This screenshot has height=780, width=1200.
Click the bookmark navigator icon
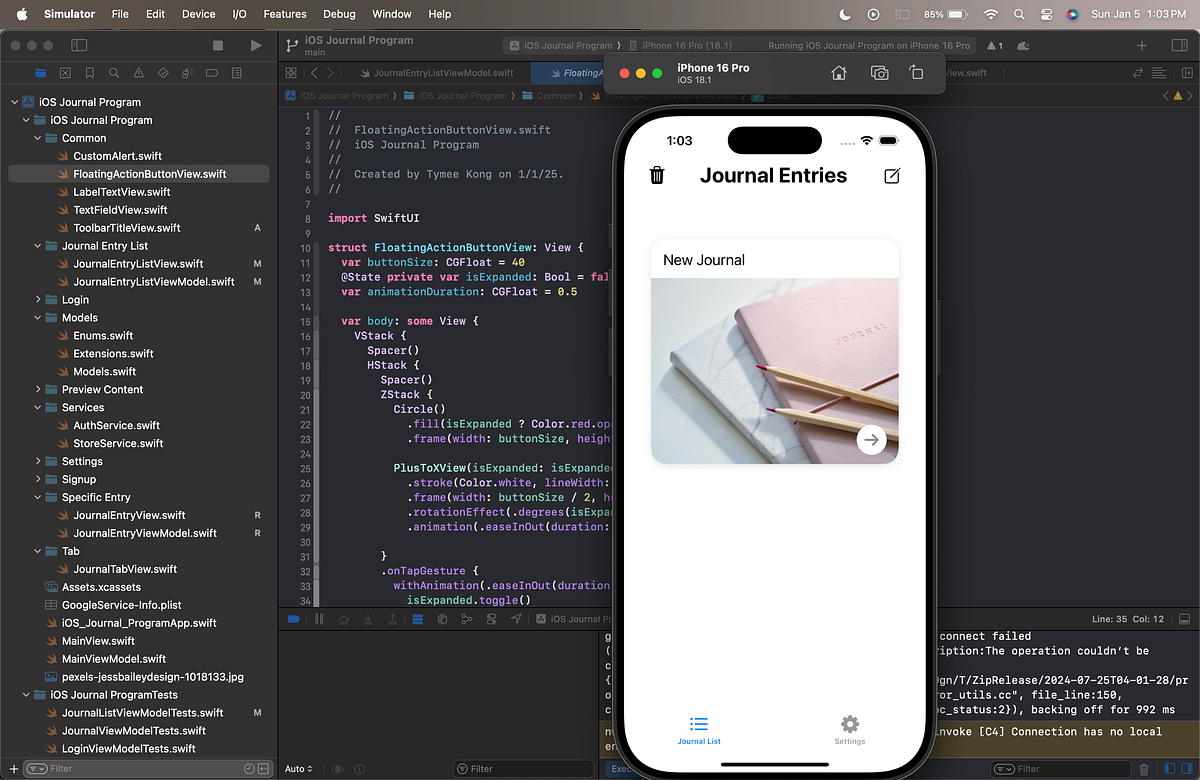pyautogui.click(x=89, y=73)
